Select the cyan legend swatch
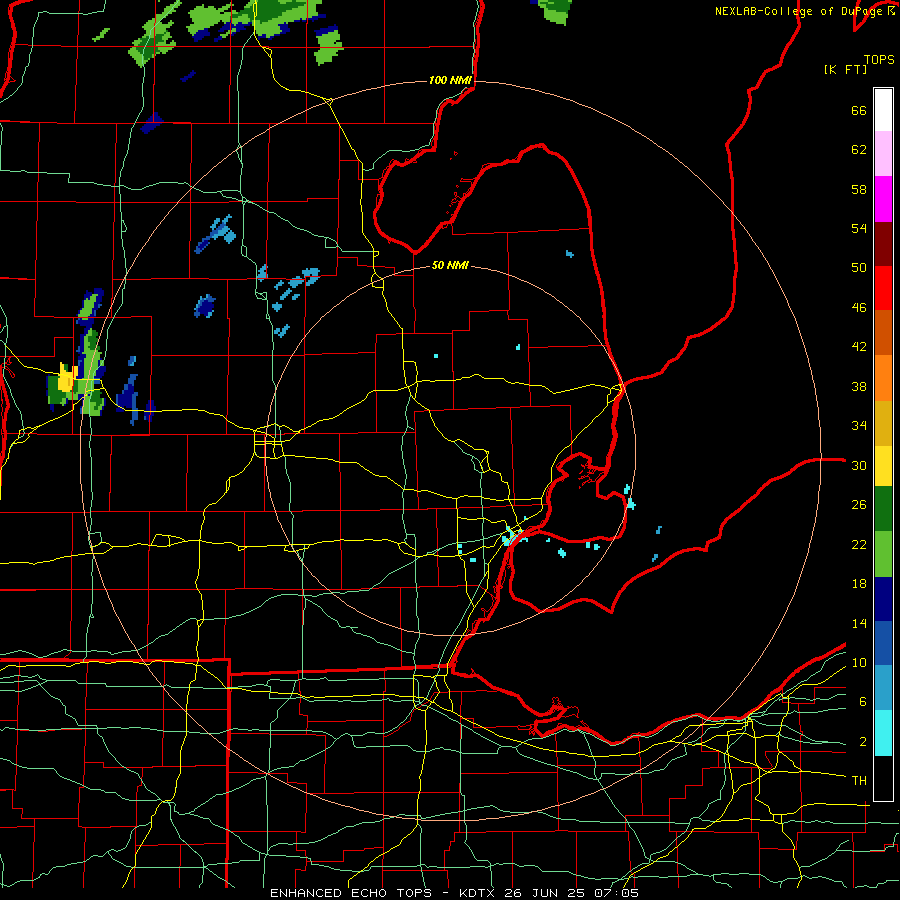Image resolution: width=900 pixels, height=900 pixels. point(883,733)
